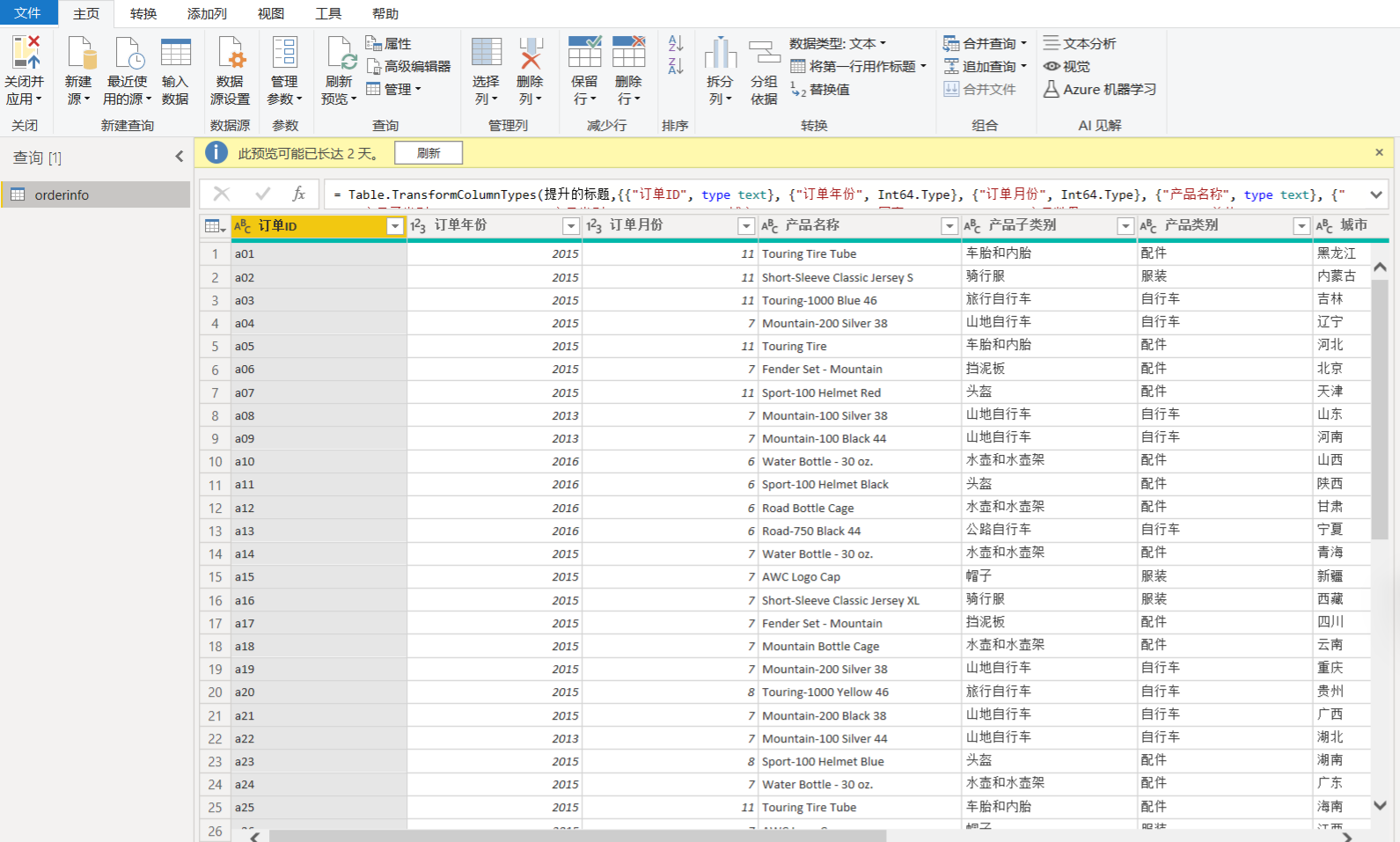Viewport: 1400px width, 842px height.
Task: Open filter dropdown for 订单月份 column
Action: coord(746,226)
